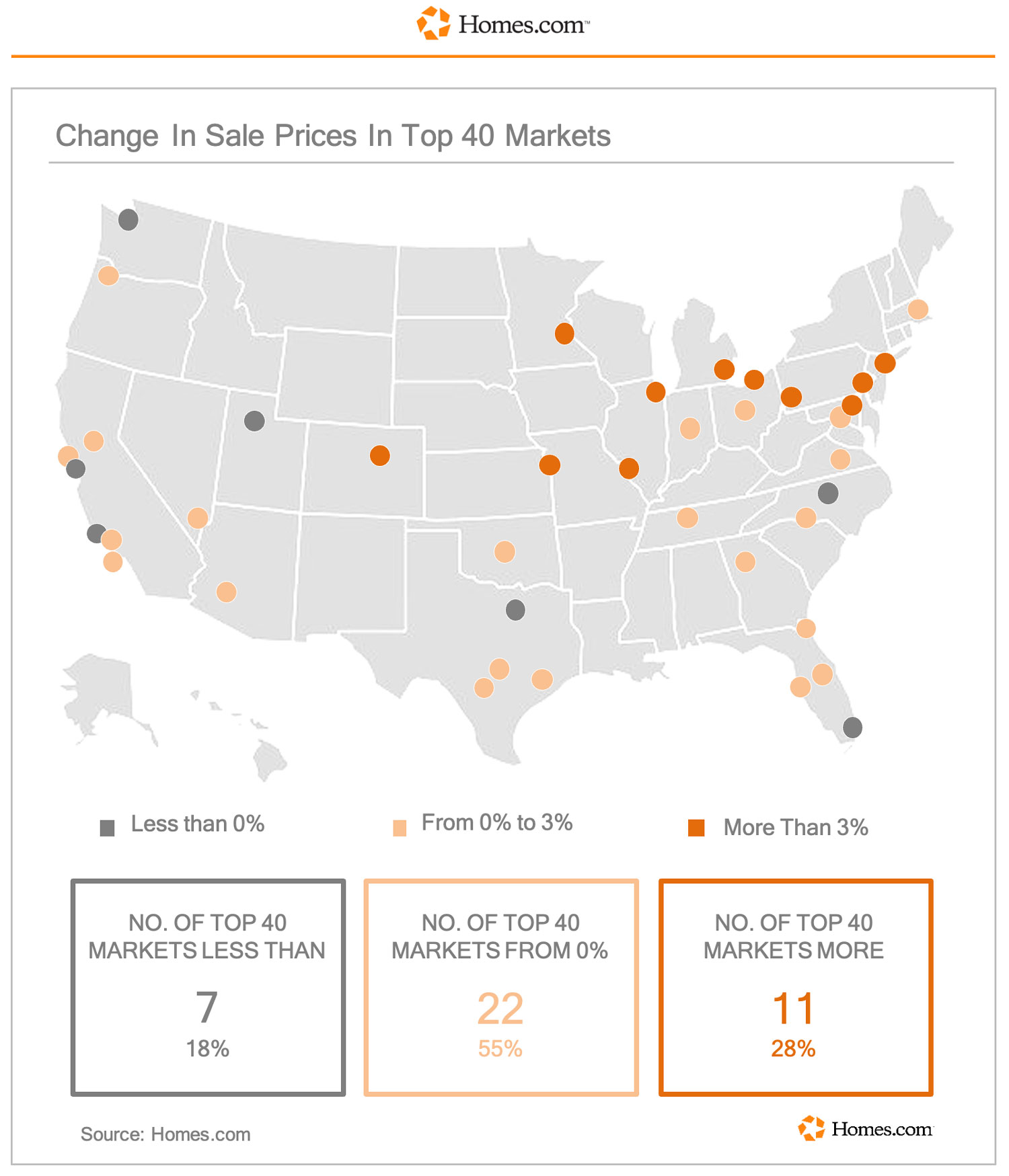The height and width of the screenshot is (1176, 1009).
Task: Select the gray marker at southern Florida tip
Action: [852, 727]
